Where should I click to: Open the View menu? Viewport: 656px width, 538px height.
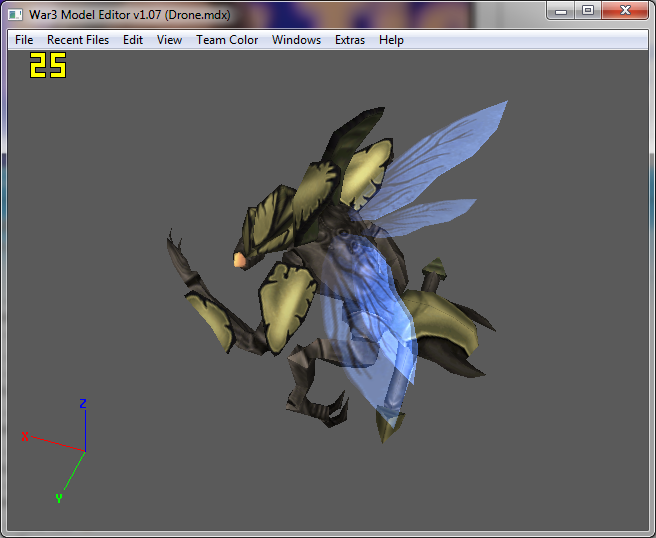coord(169,40)
